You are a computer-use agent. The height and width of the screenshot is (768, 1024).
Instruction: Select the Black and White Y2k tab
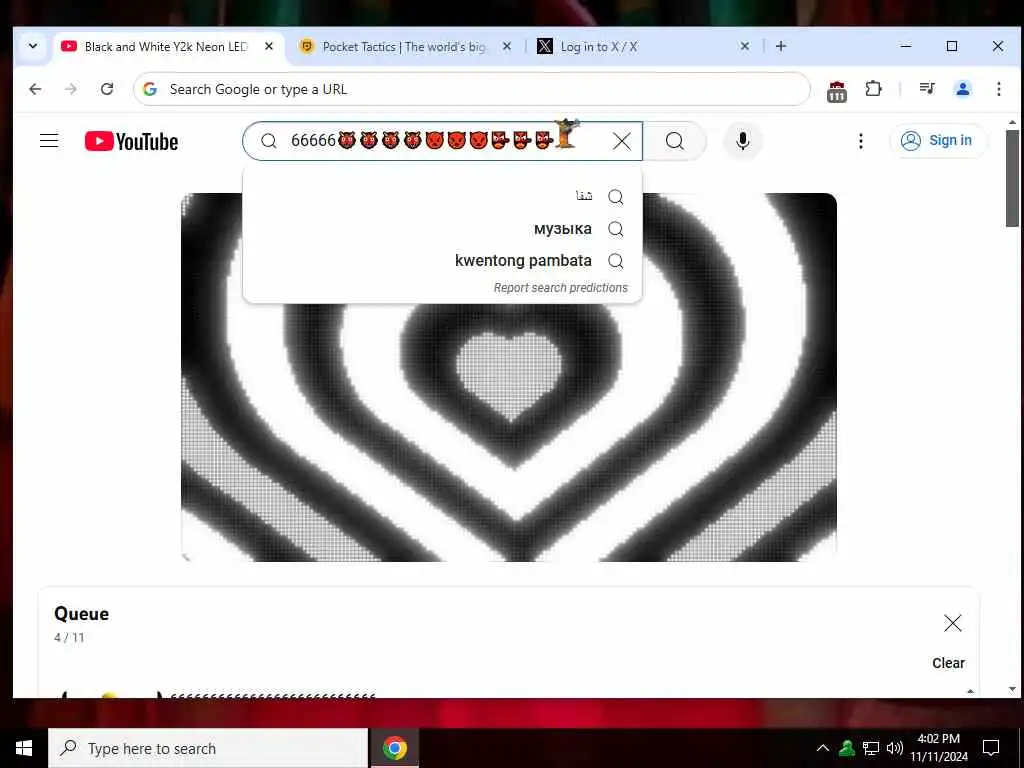coord(168,46)
